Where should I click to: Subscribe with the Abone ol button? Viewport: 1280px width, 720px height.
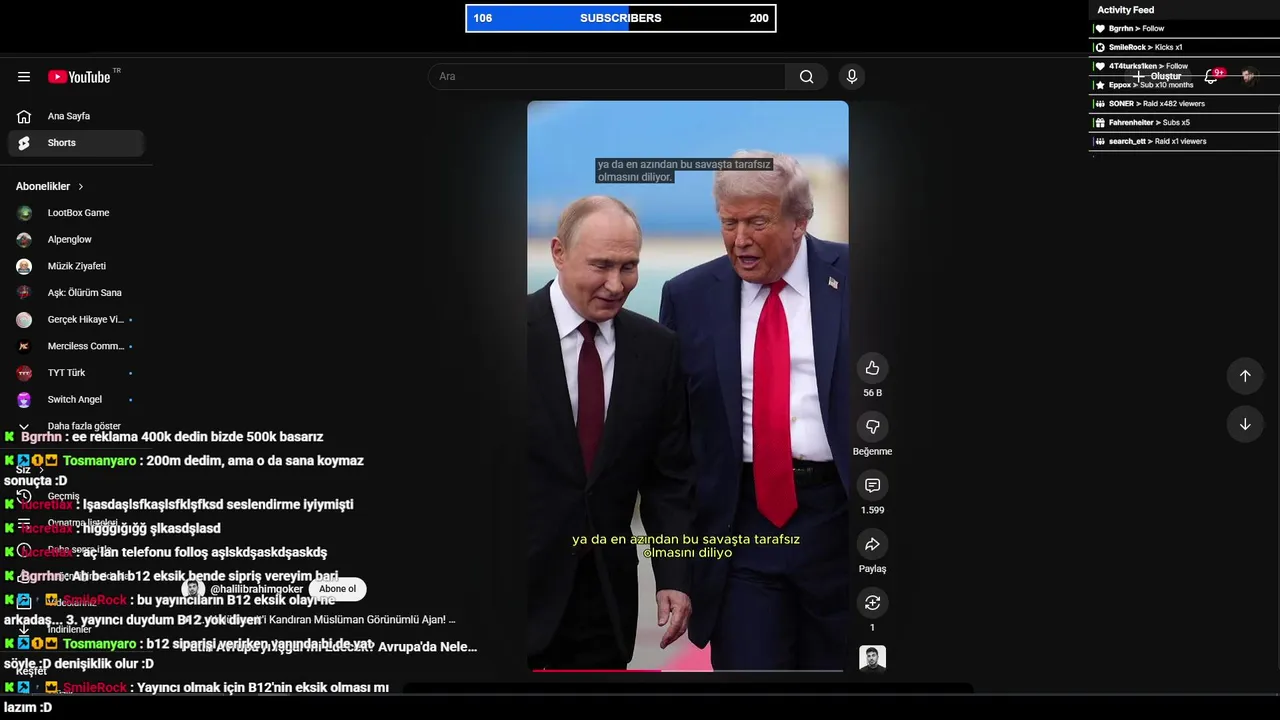(337, 589)
